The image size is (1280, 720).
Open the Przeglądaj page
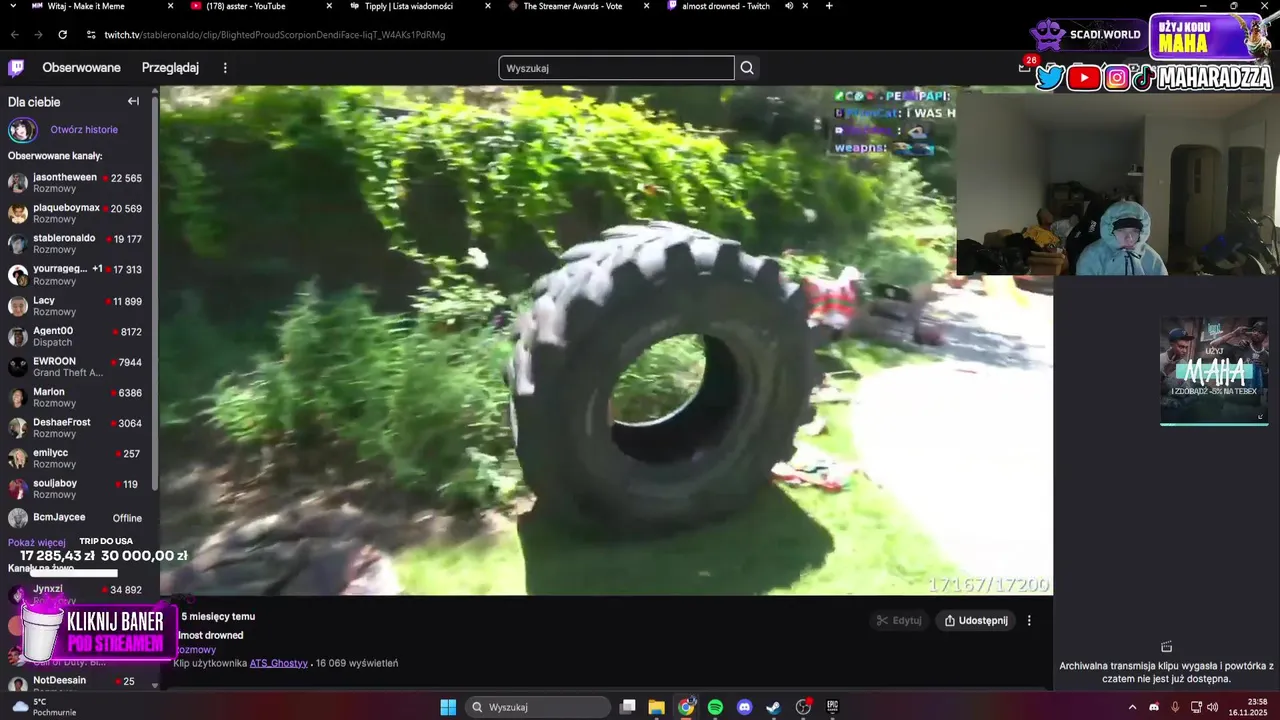(x=170, y=68)
